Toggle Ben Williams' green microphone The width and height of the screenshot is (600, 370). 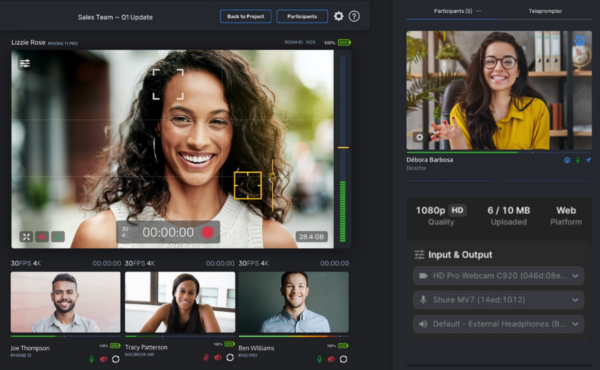(320, 359)
